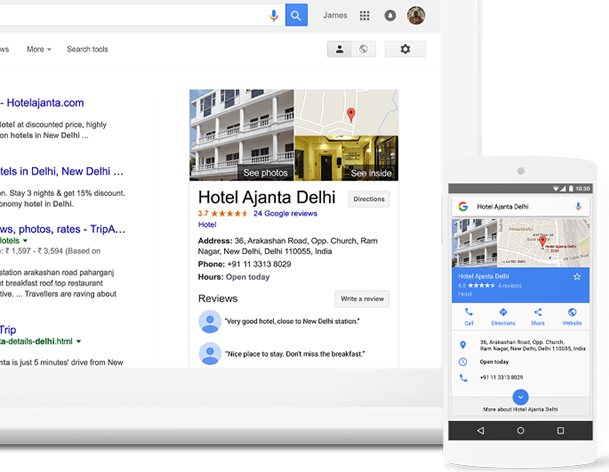Click the map thumbnail with red pin
This screenshot has height=472, width=609.
(346, 112)
